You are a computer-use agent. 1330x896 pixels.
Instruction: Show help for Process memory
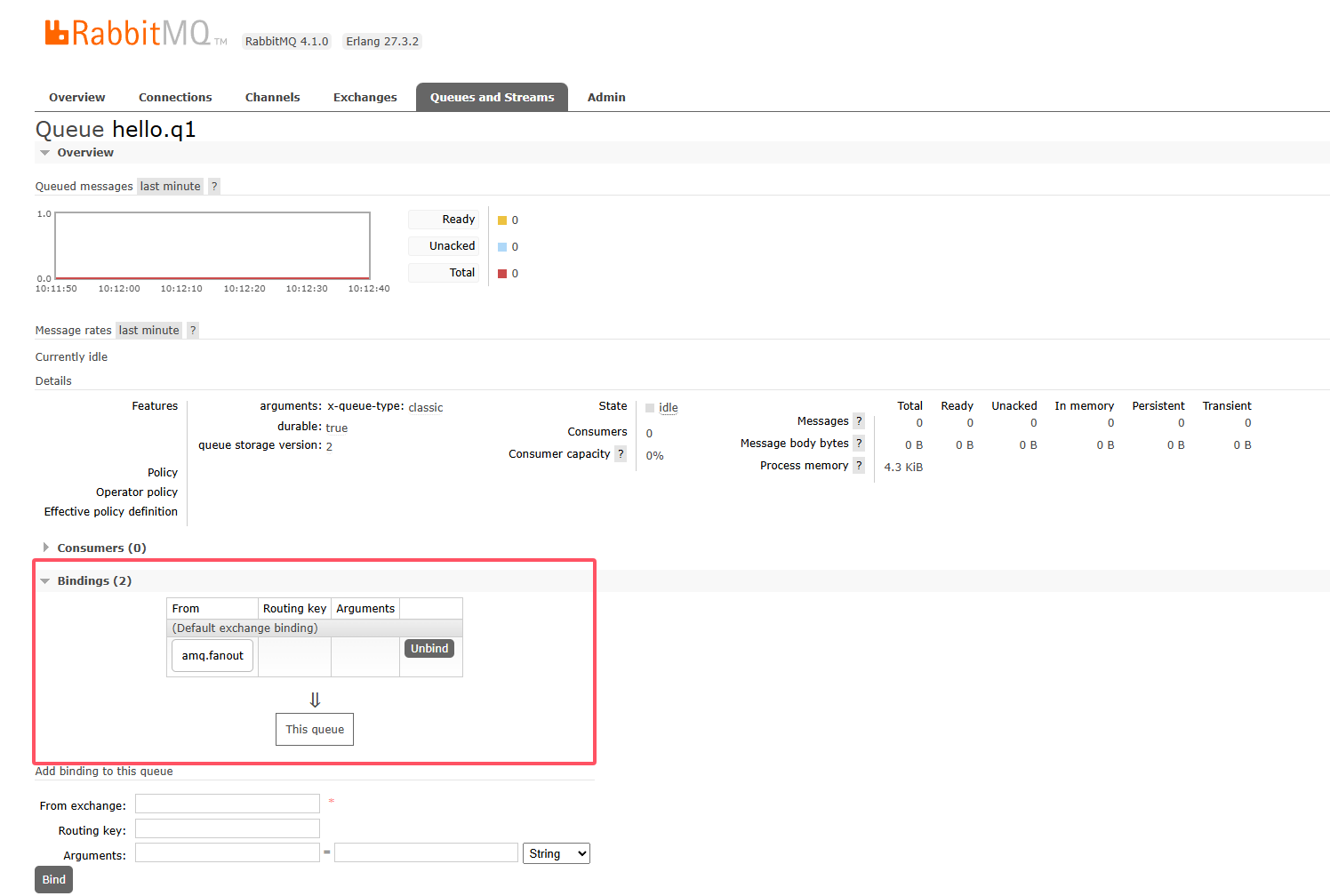(x=859, y=466)
